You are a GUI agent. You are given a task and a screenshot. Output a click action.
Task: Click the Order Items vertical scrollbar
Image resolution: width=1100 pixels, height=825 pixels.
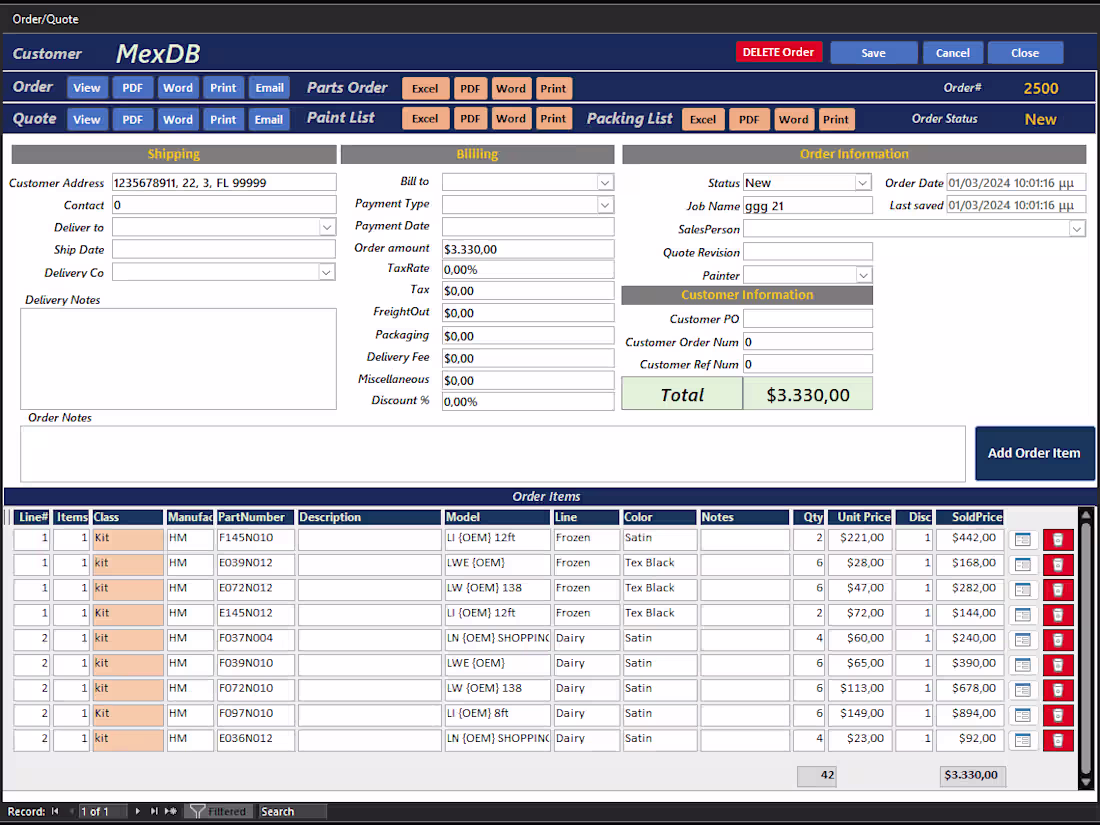point(1085,650)
